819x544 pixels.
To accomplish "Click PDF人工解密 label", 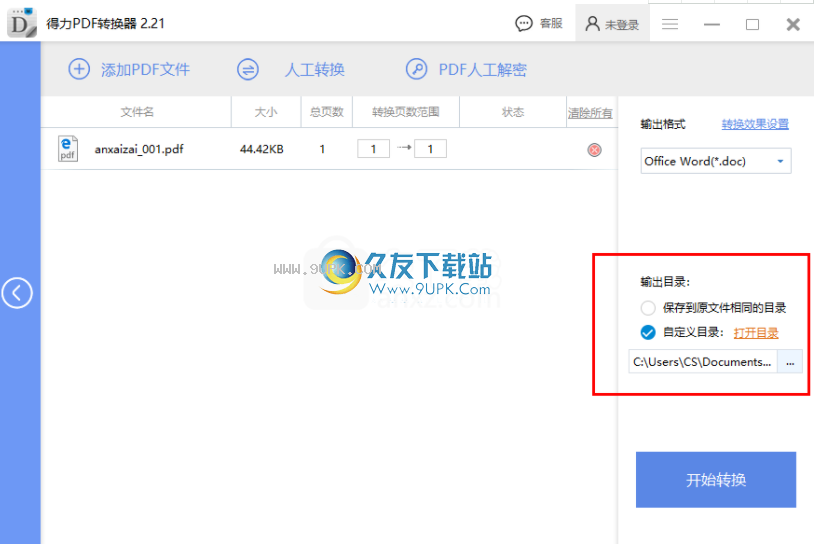I will tap(482, 69).
